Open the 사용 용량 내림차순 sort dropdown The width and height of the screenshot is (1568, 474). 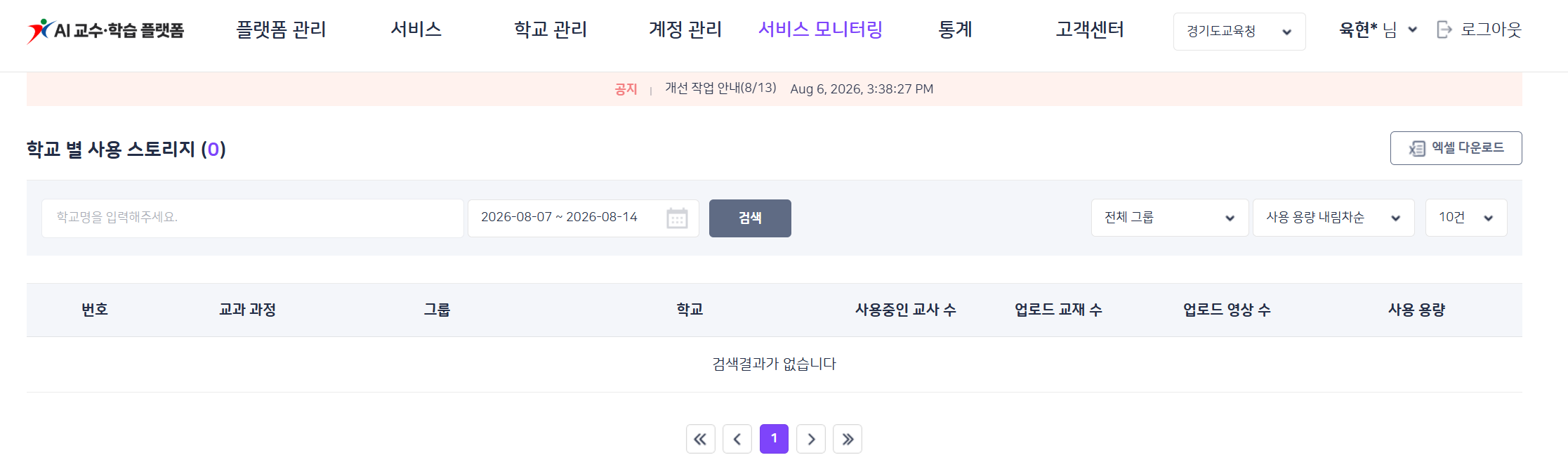(1333, 218)
